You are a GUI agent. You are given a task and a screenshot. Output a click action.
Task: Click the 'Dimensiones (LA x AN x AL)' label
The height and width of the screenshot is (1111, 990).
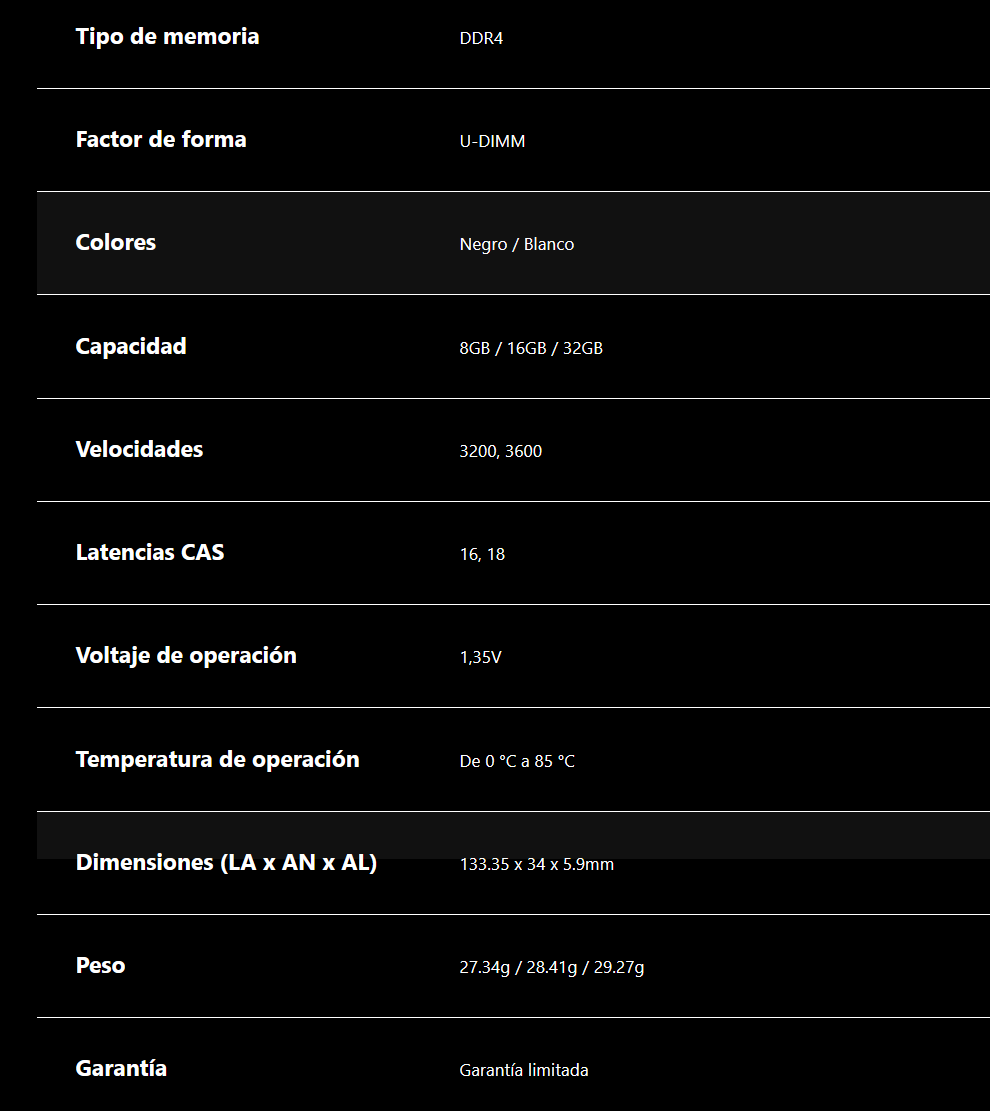pos(226,862)
